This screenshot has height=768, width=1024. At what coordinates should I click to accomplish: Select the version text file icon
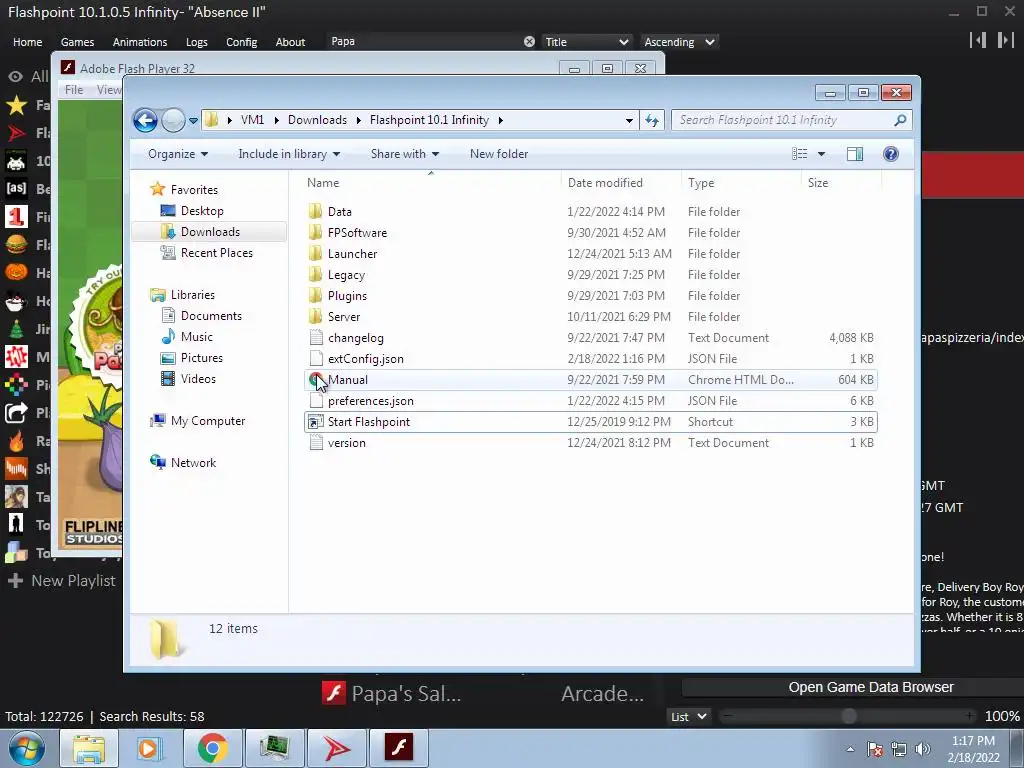(x=316, y=443)
